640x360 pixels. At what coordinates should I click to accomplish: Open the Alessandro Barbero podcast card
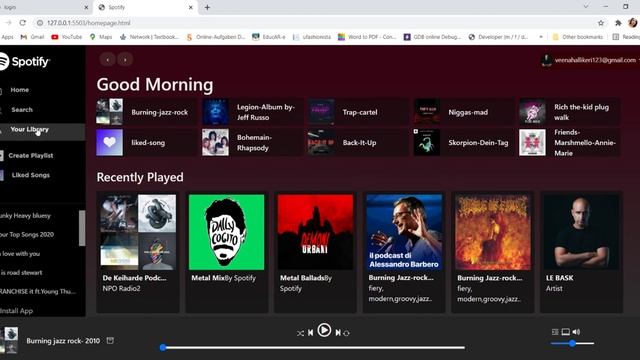click(x=404, y=252)
